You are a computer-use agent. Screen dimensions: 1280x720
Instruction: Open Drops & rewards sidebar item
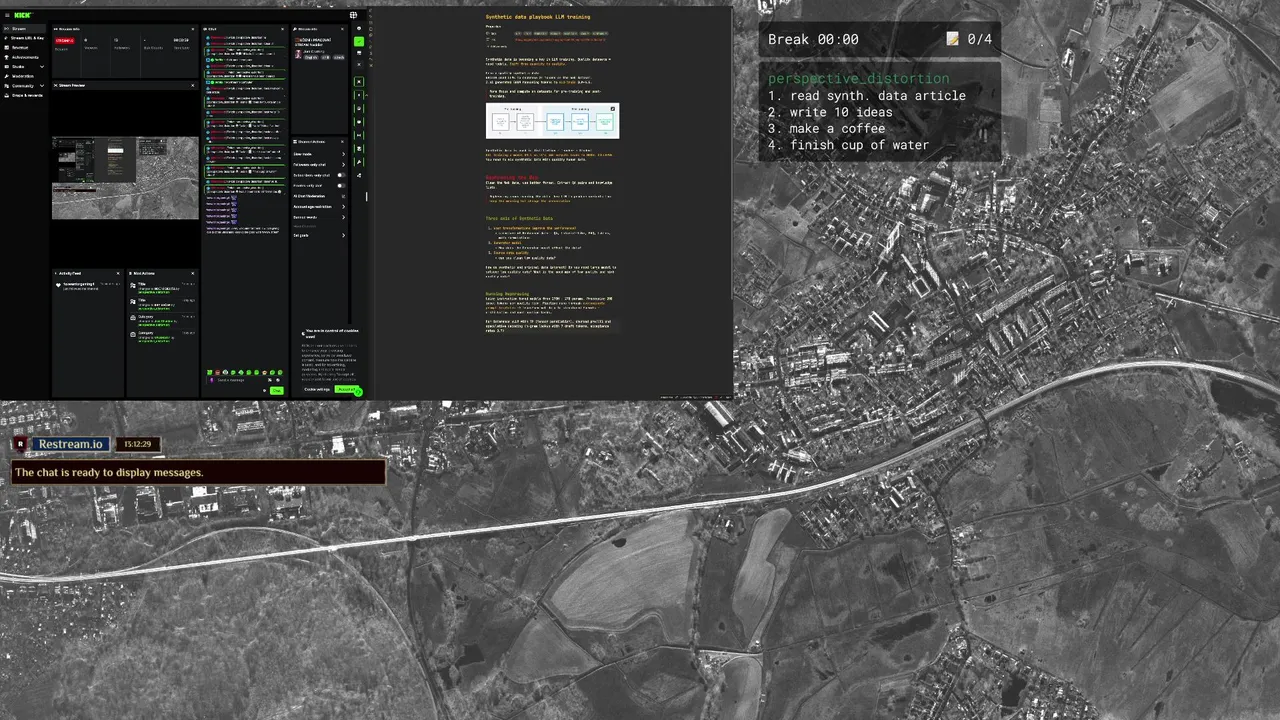coord(24,95)
